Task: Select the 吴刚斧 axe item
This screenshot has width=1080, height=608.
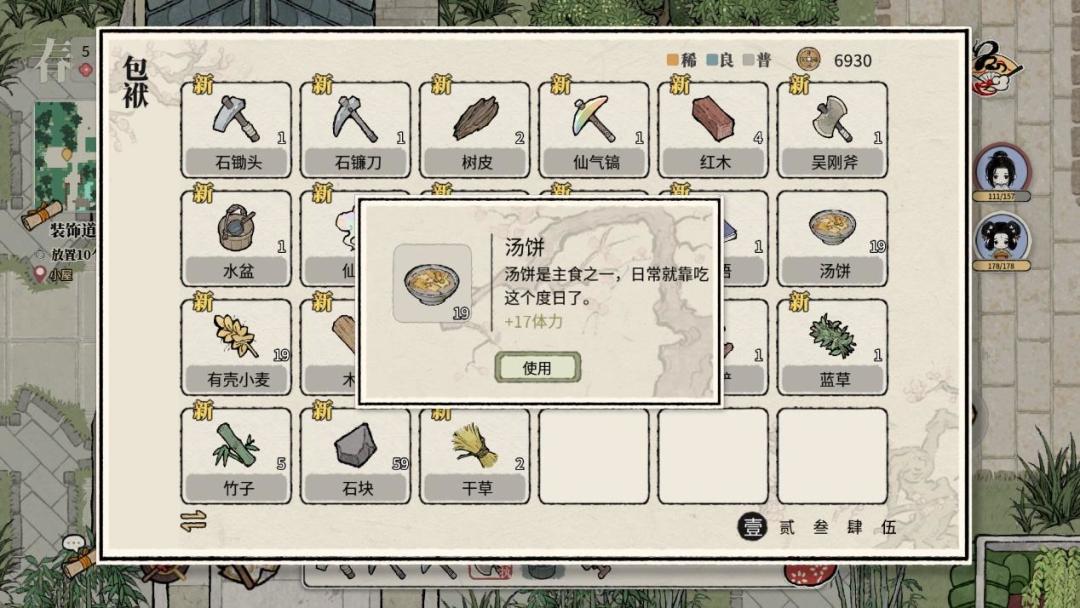Action: 832,129
